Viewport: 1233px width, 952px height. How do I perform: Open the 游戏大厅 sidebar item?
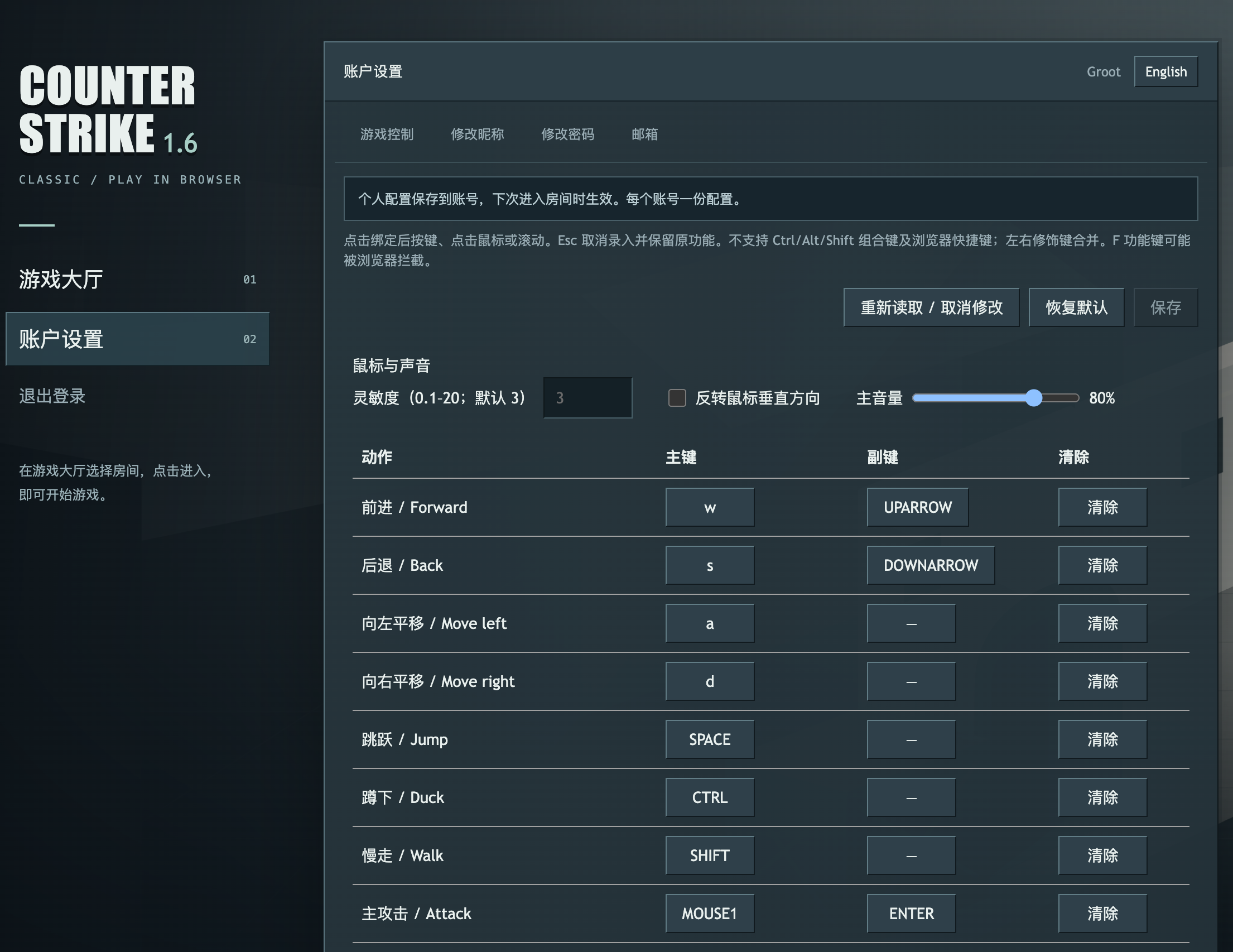click(x=137, y=279)
